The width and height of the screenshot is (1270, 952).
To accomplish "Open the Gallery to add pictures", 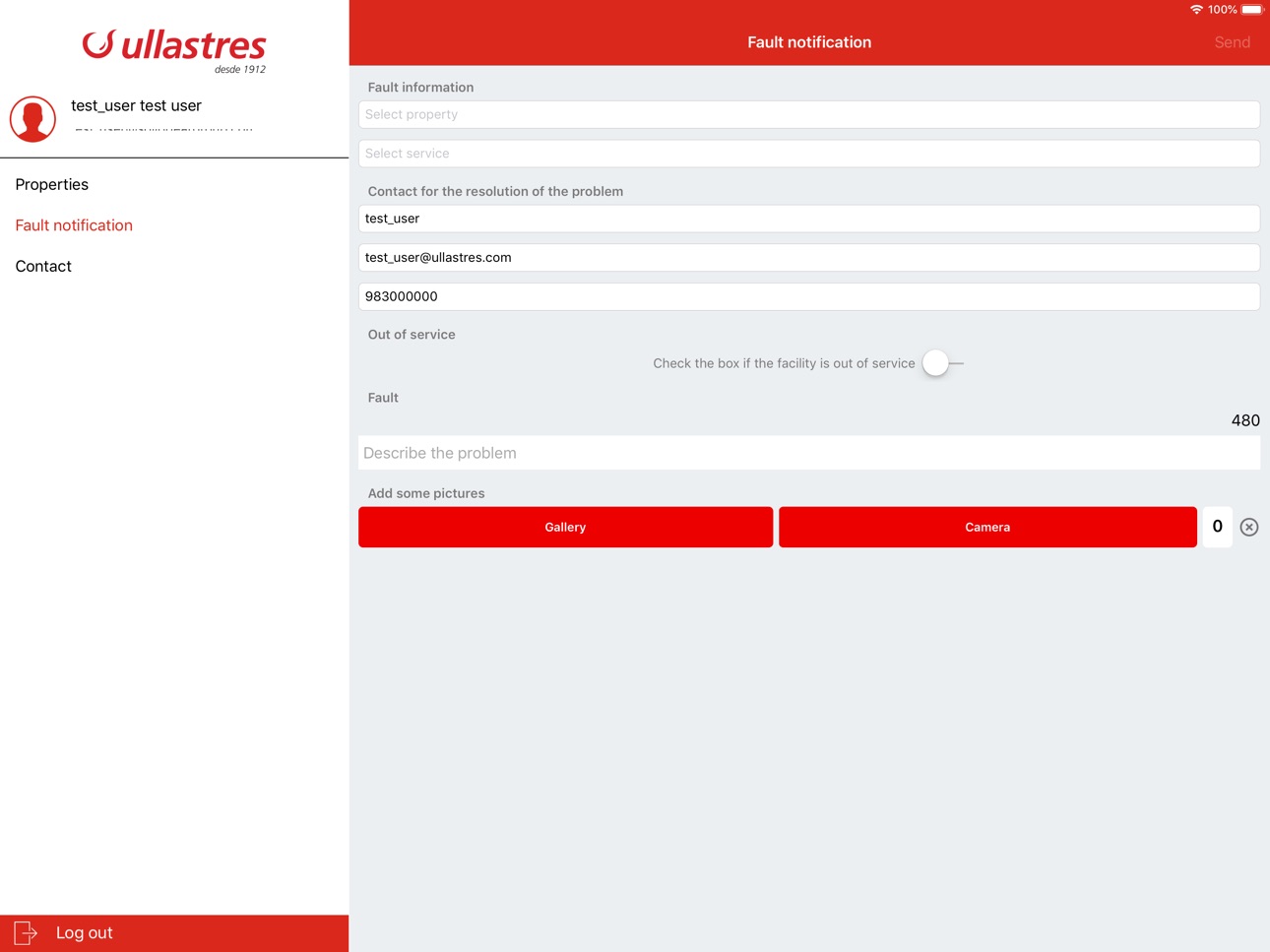I will coord(565,527).
